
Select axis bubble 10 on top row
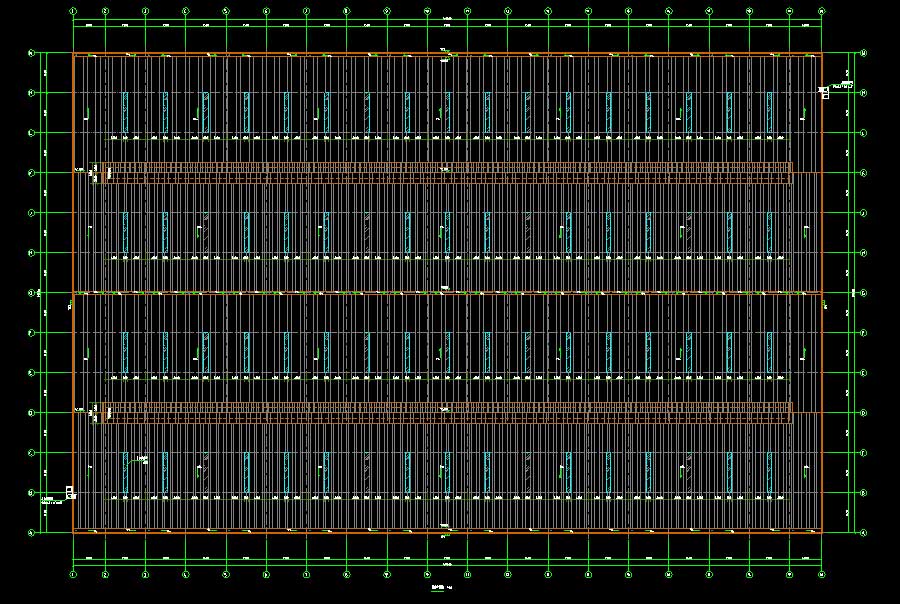click(x=427, y=11)
